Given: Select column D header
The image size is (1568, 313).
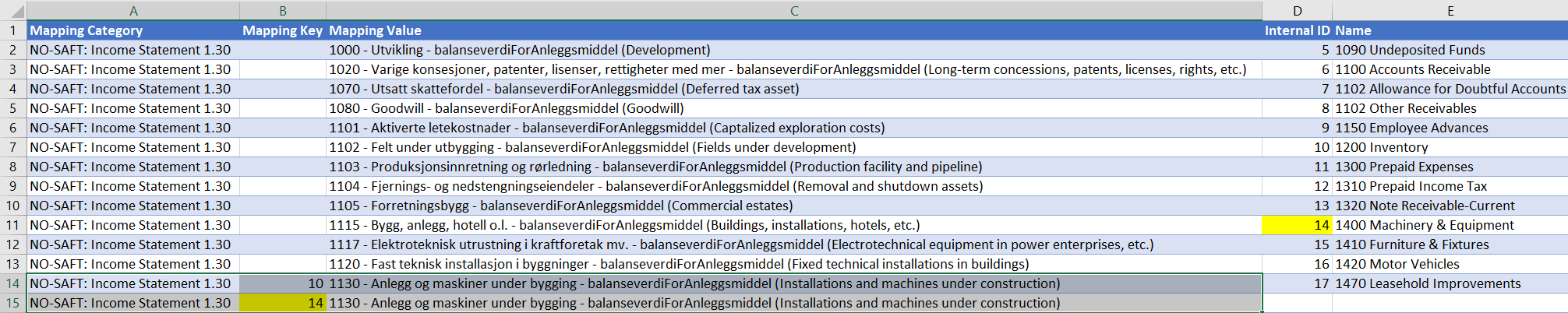Looking at the screenshot, I should coord(1297,11).
